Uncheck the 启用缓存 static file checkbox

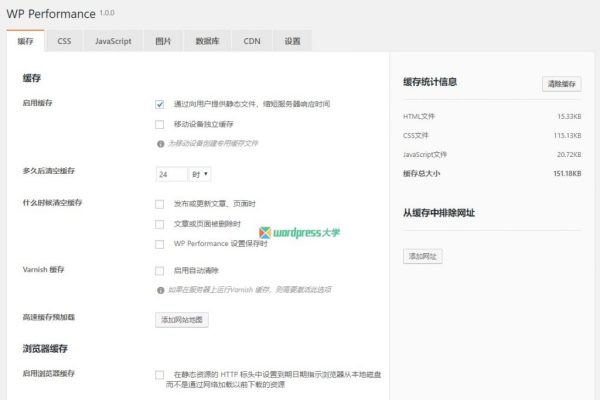tap(160, 103)
